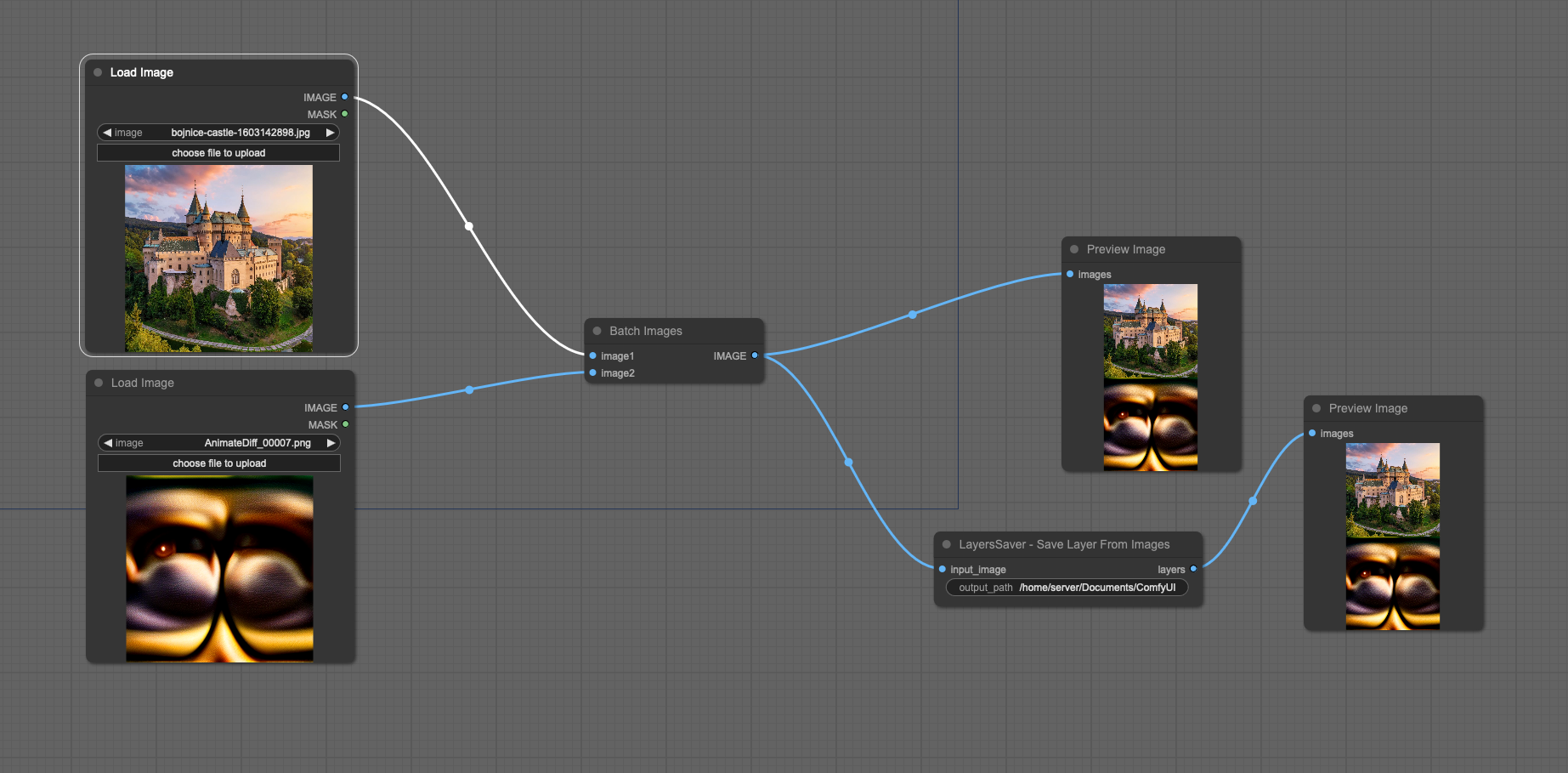Click the IMAGE output socket of the AnimateDiff Load Image node
This screenshot has height=773, width=1568.
tap(346, 407)
